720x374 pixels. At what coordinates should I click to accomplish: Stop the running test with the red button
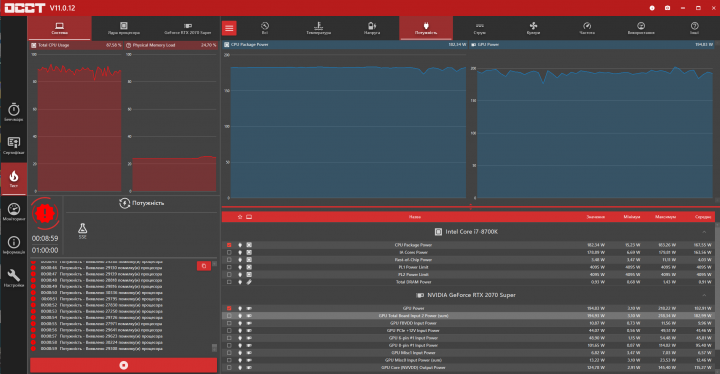point(124,365)
